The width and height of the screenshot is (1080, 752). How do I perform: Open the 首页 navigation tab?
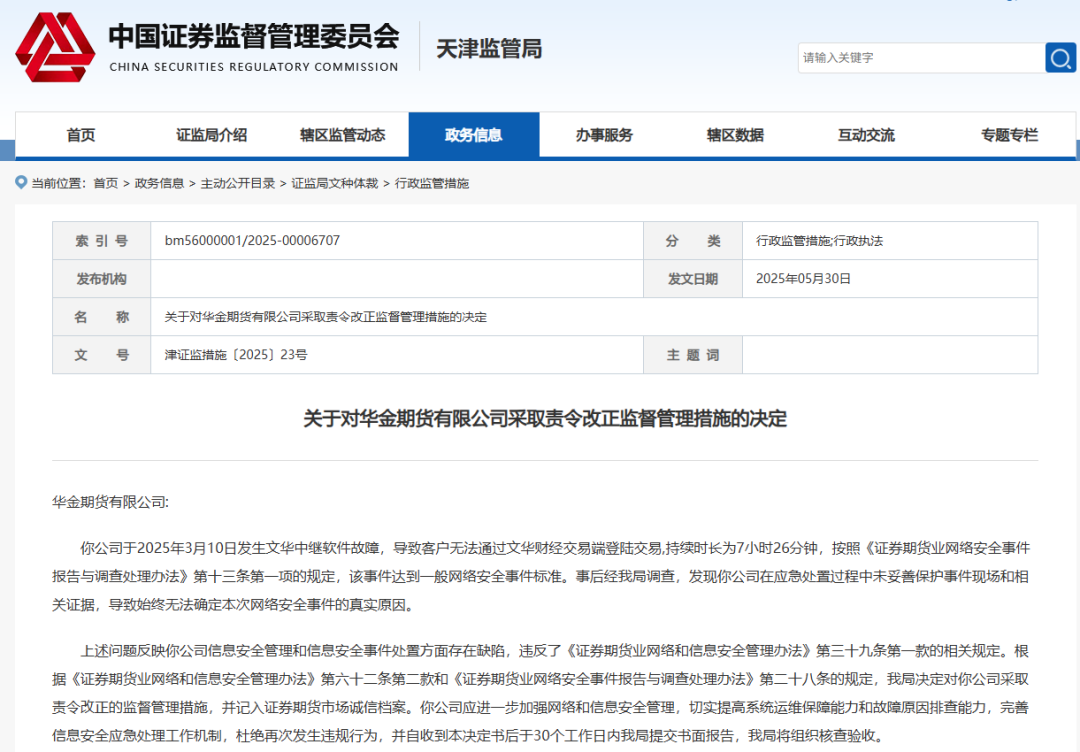(x=81, y=135)
